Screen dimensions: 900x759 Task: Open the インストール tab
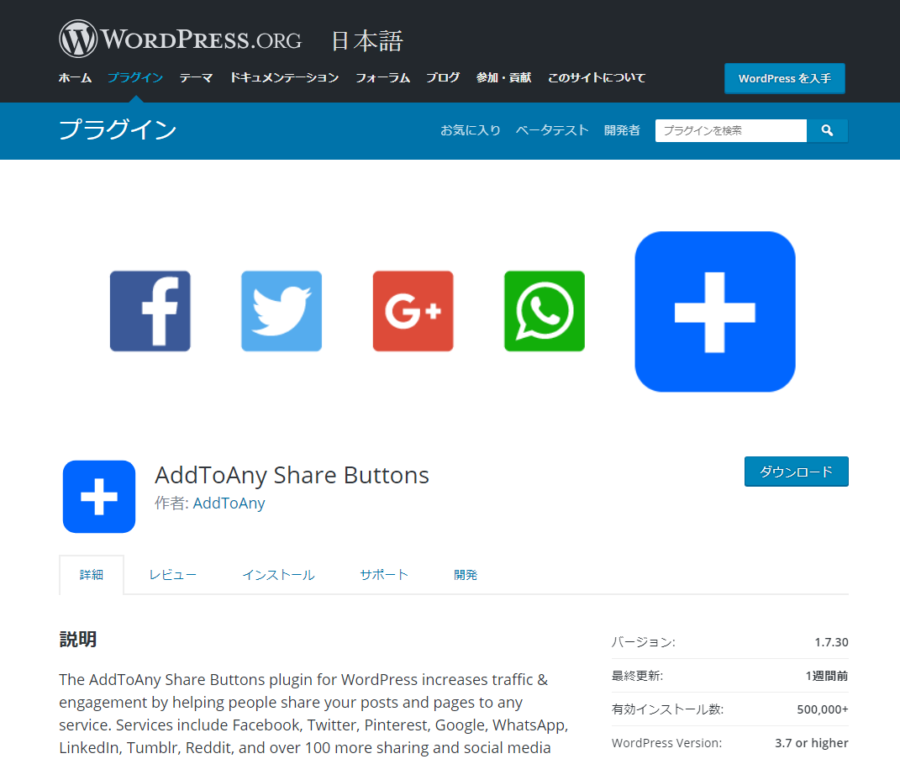(x=278, y=574)
